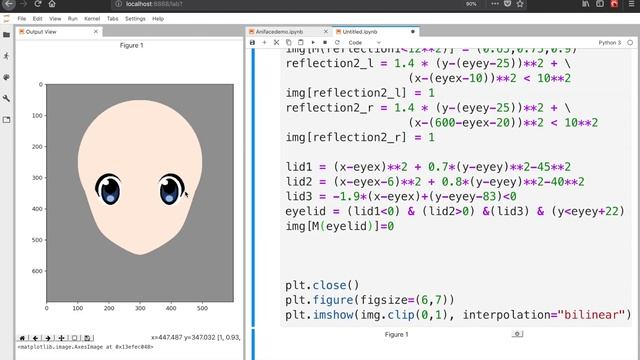
Task: Click the line defining lid3
Action: [401, 196]
